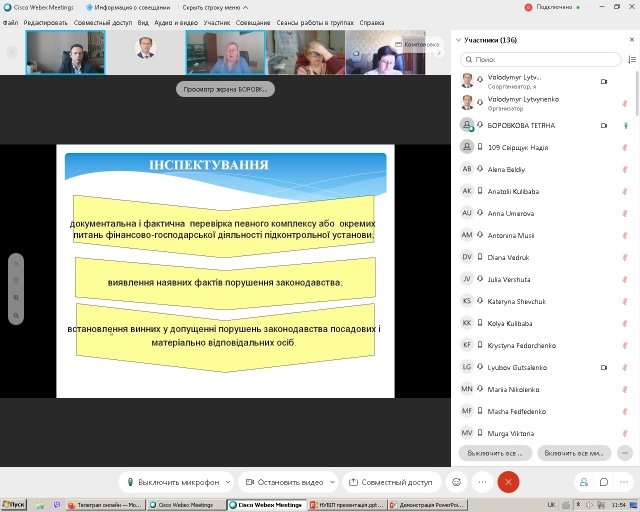The width and height of the screenshot is (640, 512).
Task: Open the Аудио и видео menu
Action: (x=176, y=22)
